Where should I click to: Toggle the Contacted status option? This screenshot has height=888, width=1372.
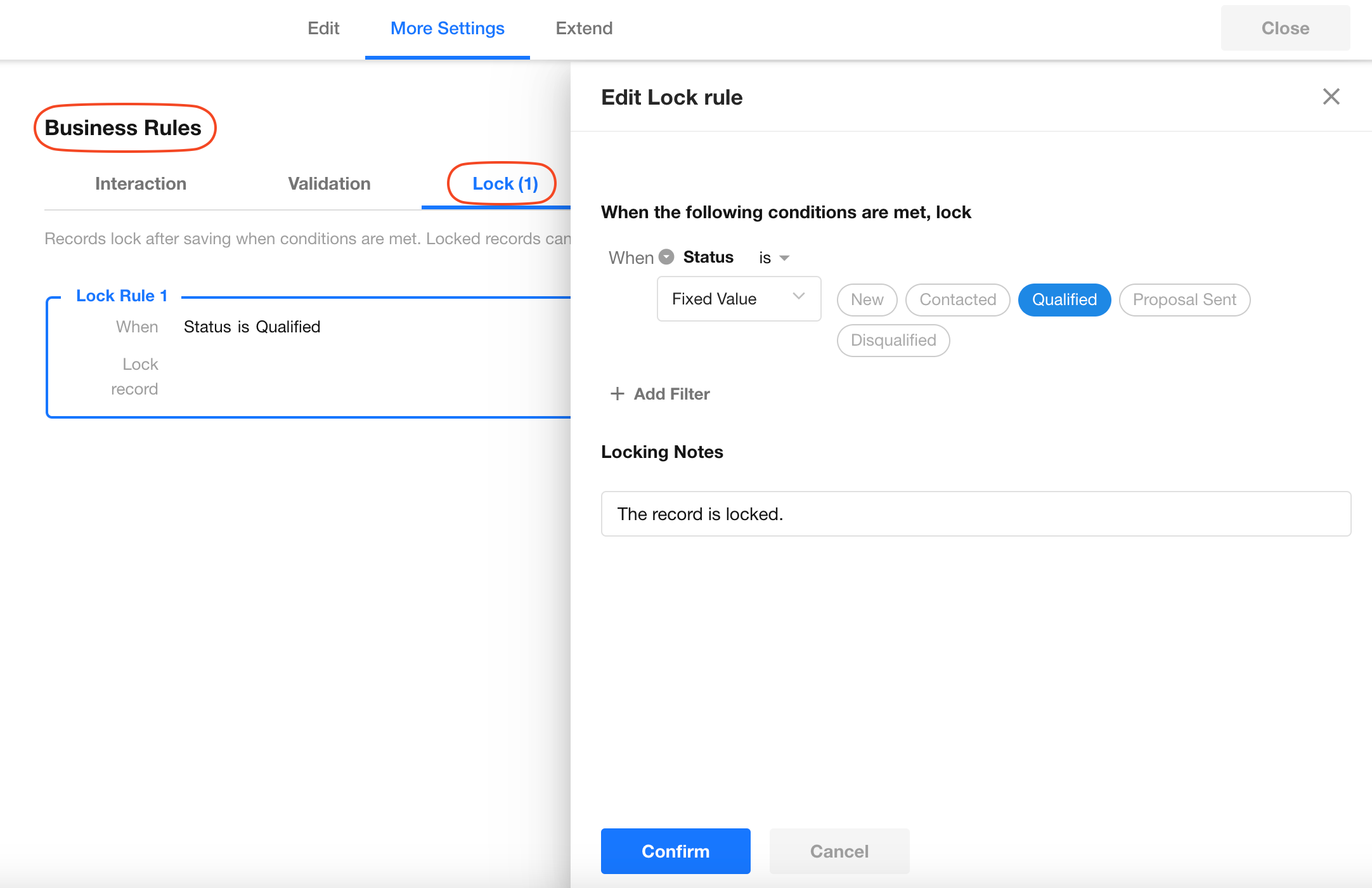(957, 299)
